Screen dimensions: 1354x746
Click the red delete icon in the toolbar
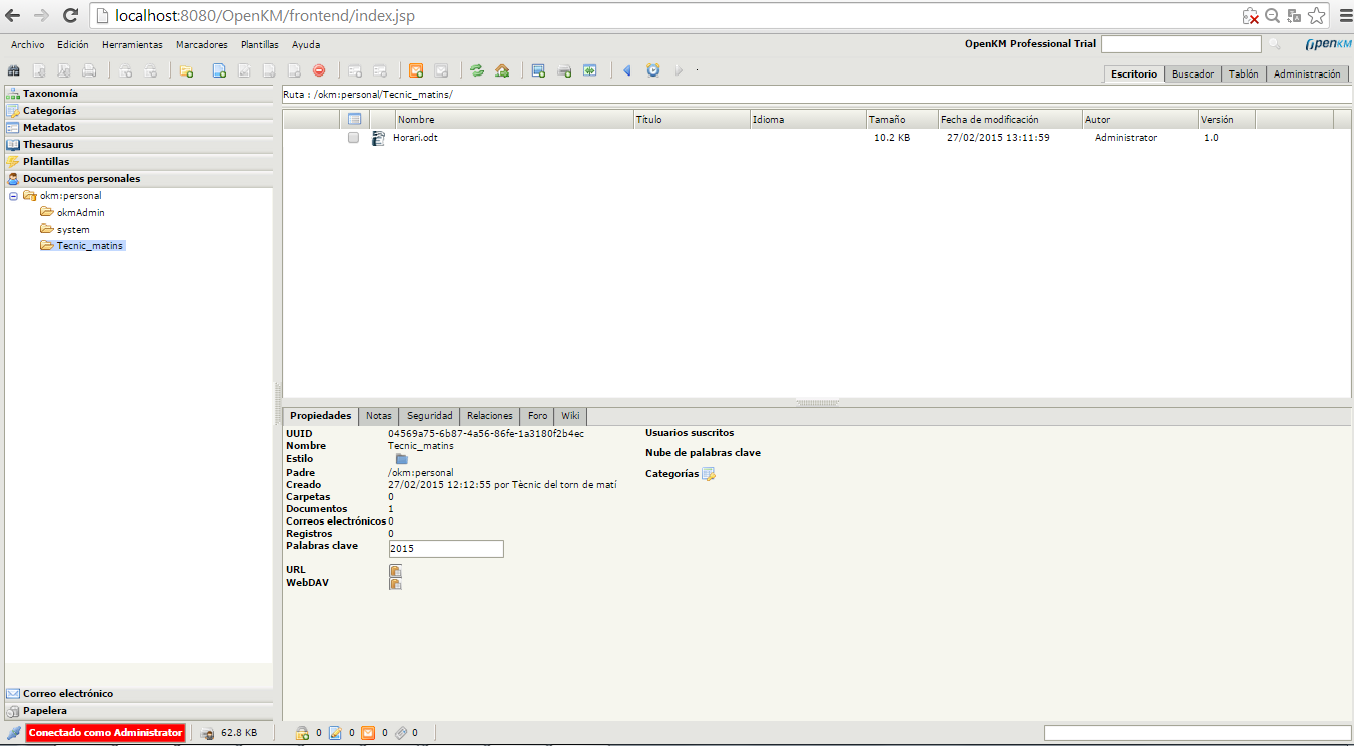coord(319,71)
